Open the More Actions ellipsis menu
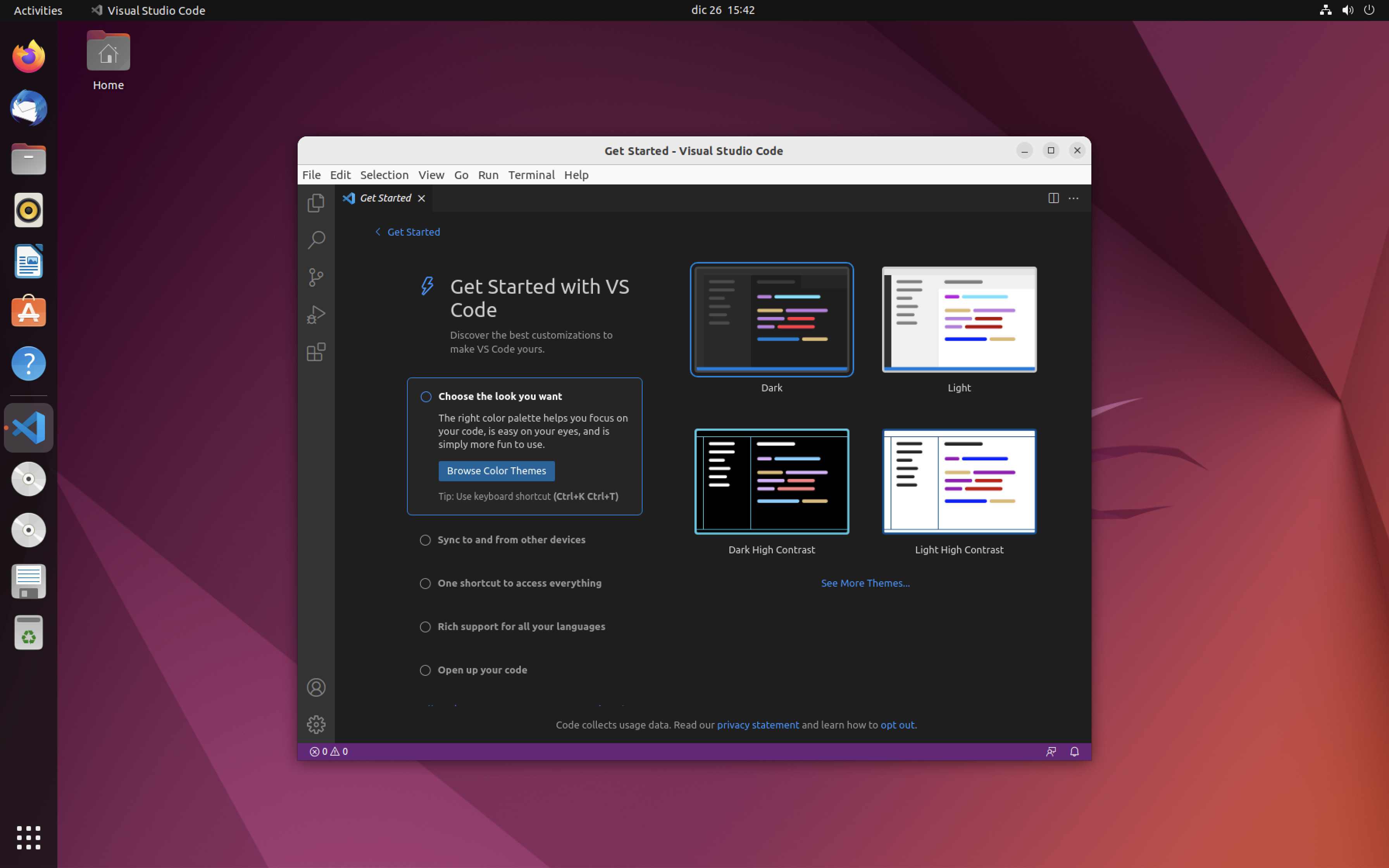Image resolution: width=1389 pixels, height=868 pixels. 1073,198
